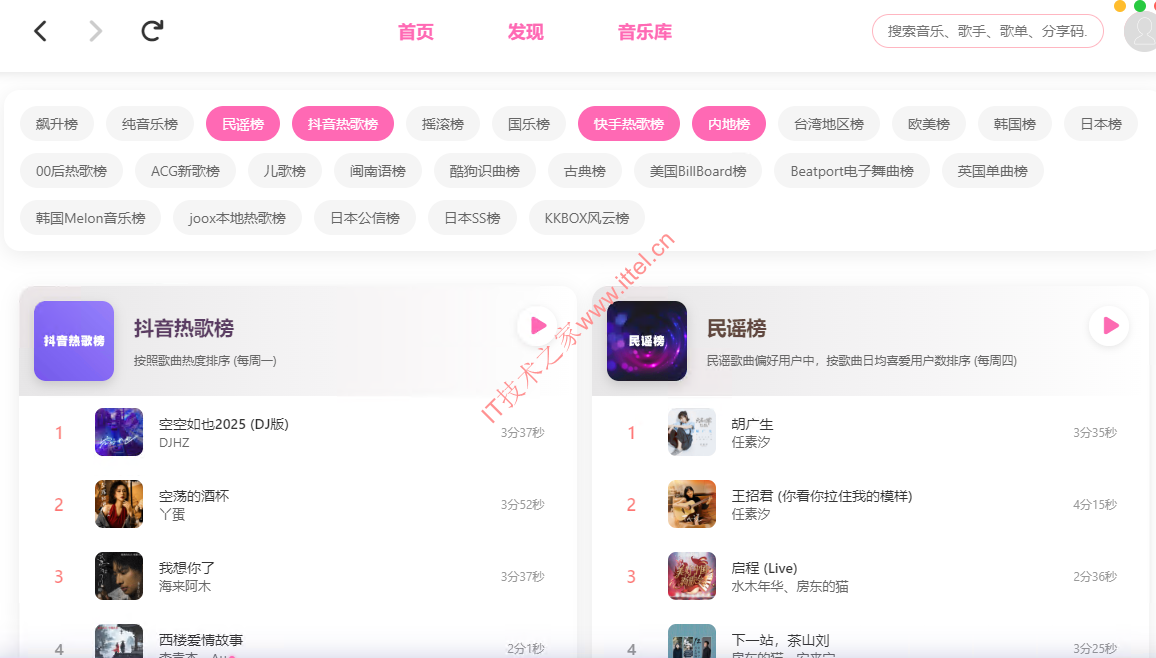Play the 民谣榜 chart
The height and width of the screenshot is (658, 1156).
tap(1110, 326)
